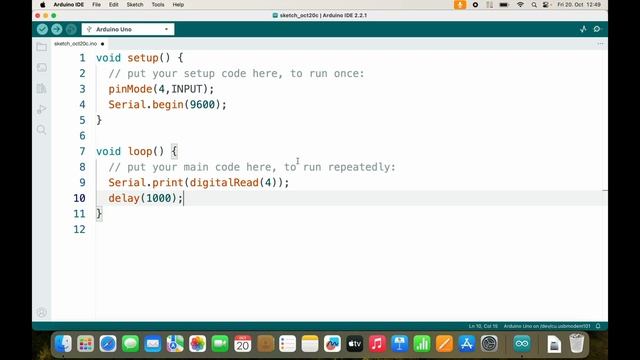Open Messages from the Dock
Screen dimensions: 640x360
(131, 344)
